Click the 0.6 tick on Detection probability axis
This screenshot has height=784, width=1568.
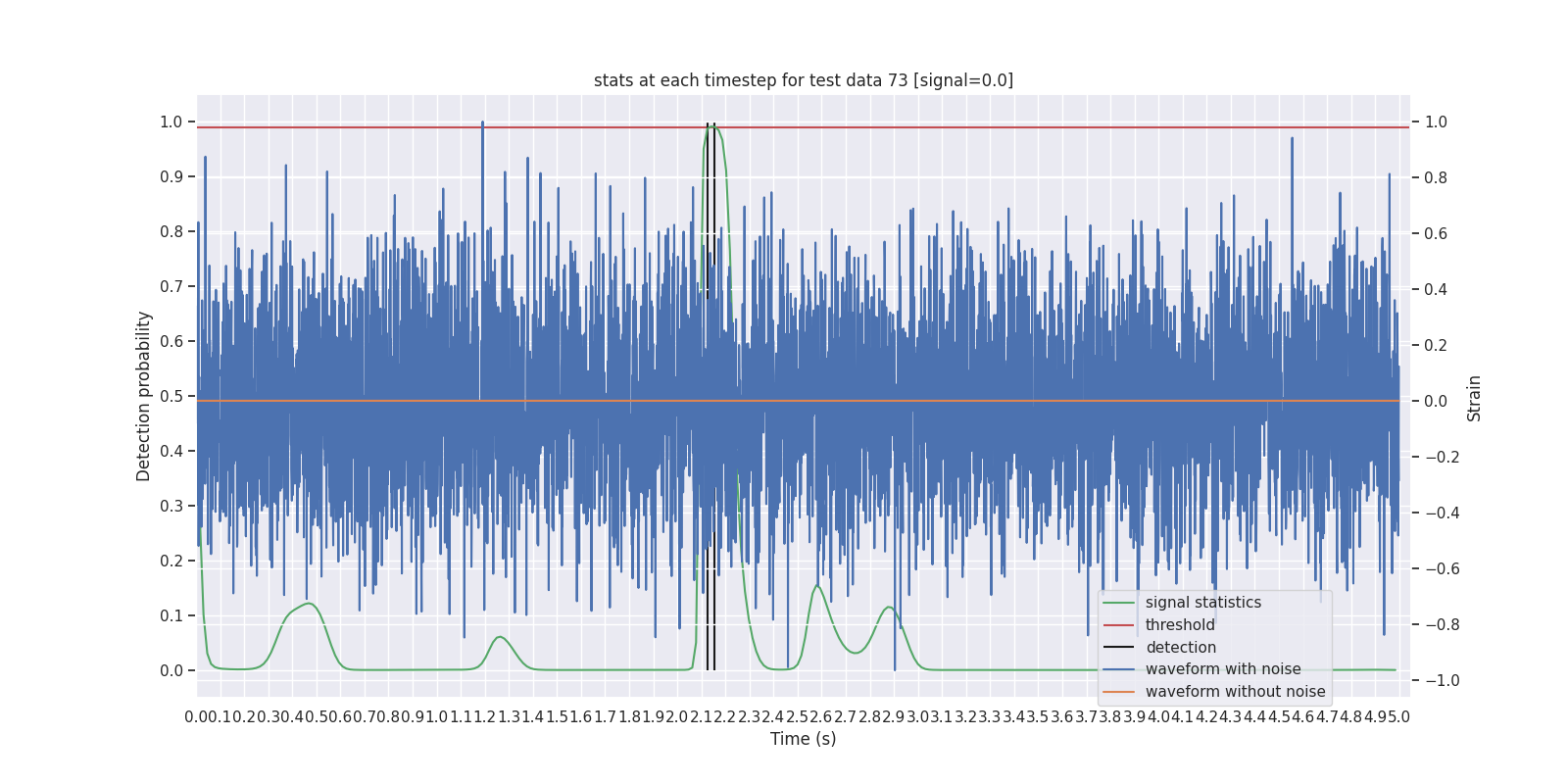click(x=171, y=342)
